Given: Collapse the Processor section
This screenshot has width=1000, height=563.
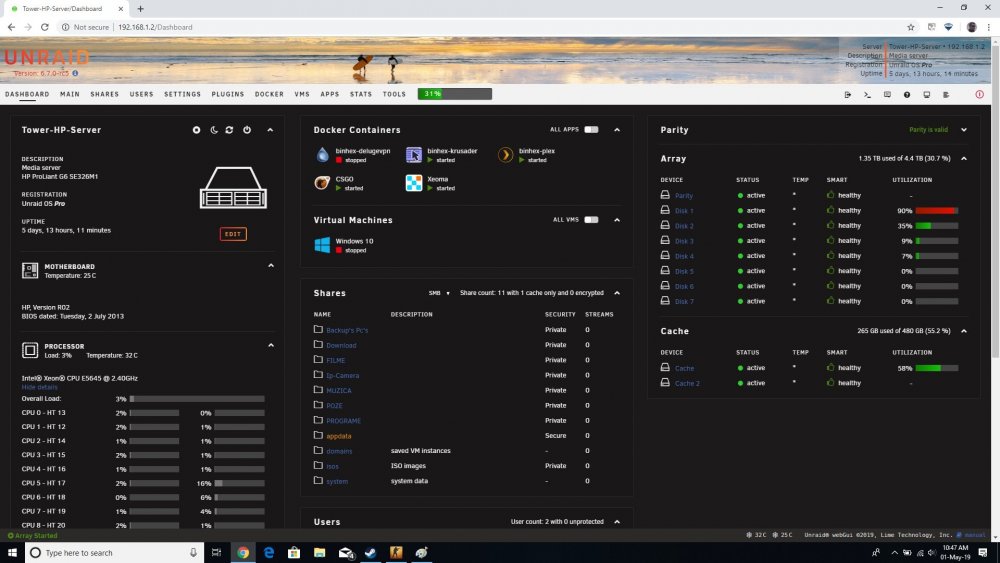Looking at the screenshot, I should pyautogui.click(x=271, y=346).
